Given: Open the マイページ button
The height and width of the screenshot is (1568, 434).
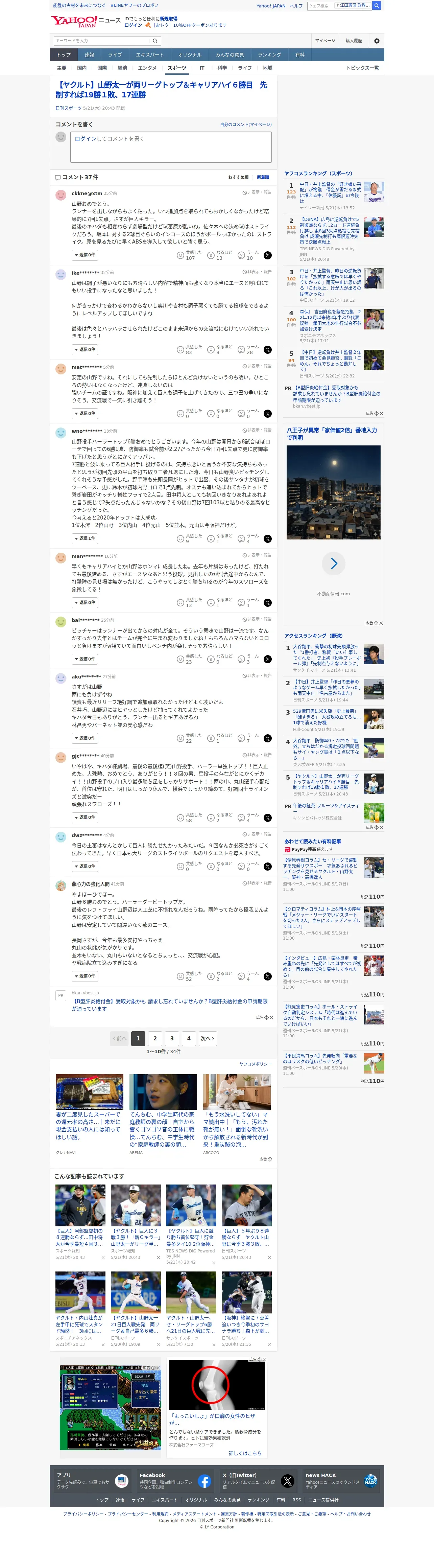Looking at the screenshot, I should tap(325, 41).
